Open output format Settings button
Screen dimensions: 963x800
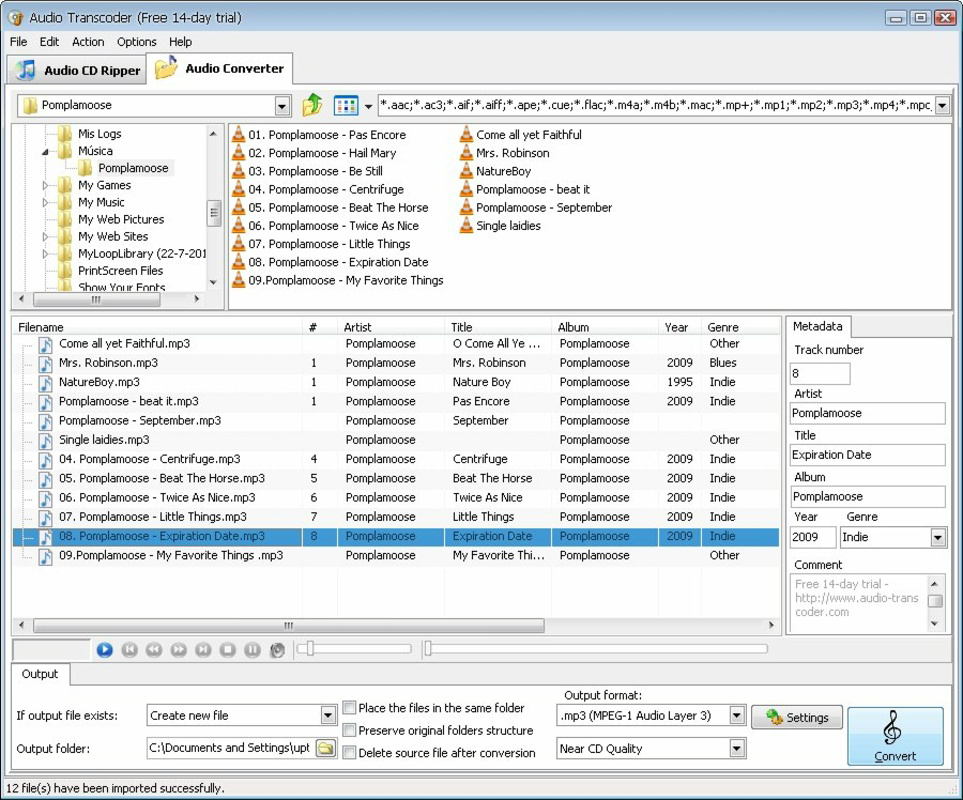point(797,717)
